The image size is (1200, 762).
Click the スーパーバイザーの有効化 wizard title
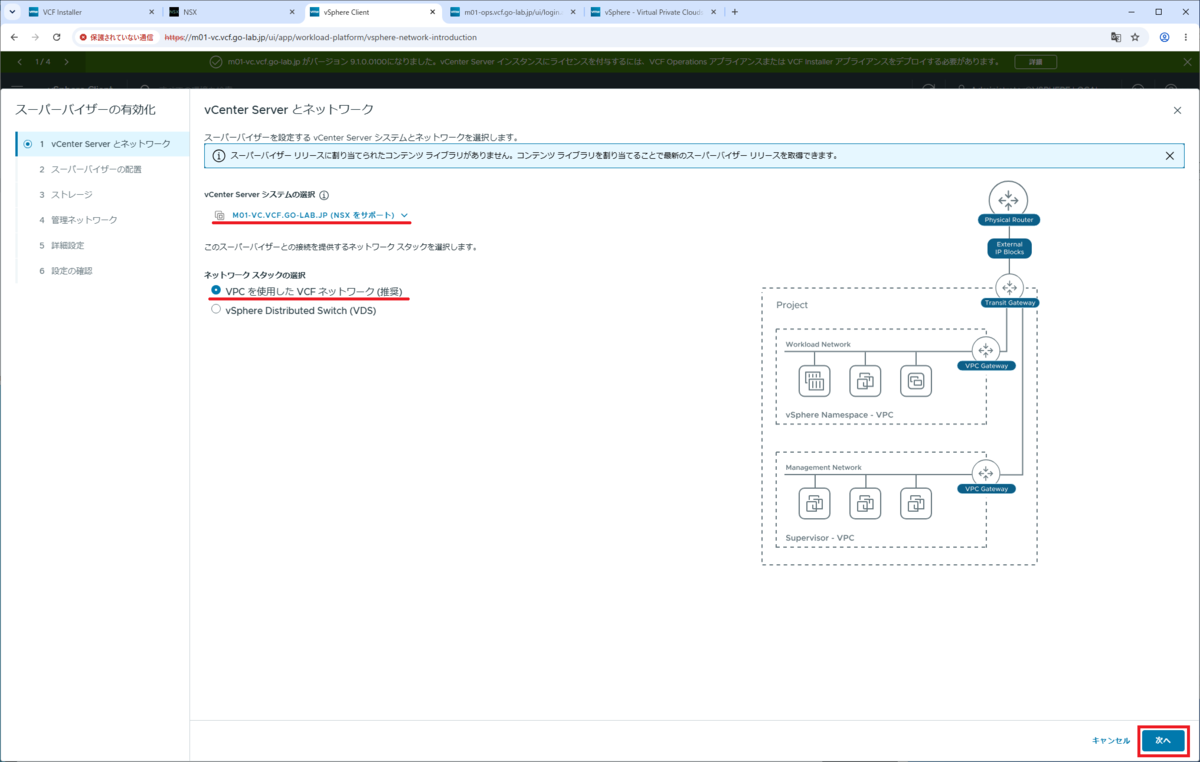tap(85, 109)
